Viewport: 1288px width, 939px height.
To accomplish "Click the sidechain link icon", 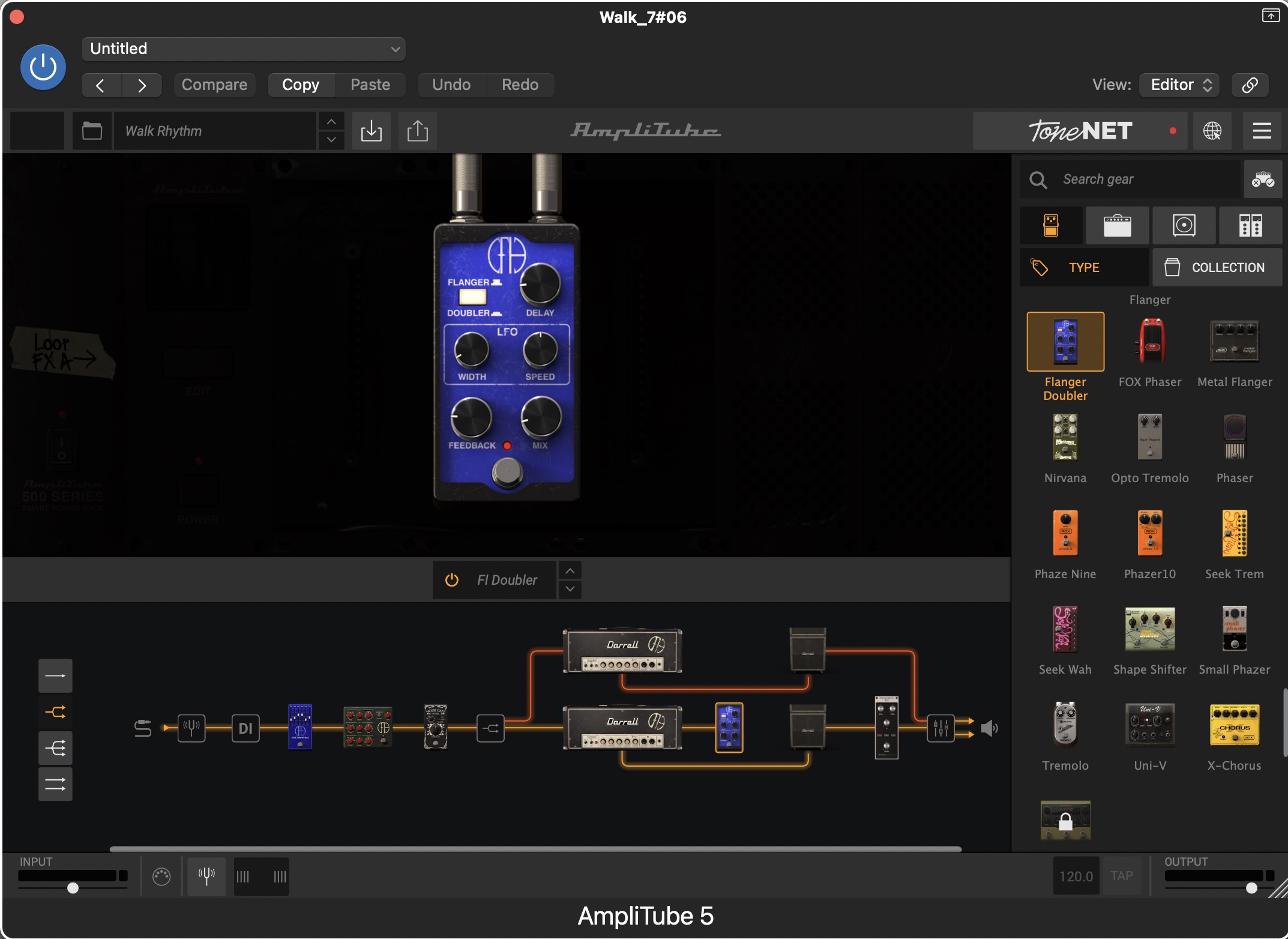I will (x=1250, y=85).
